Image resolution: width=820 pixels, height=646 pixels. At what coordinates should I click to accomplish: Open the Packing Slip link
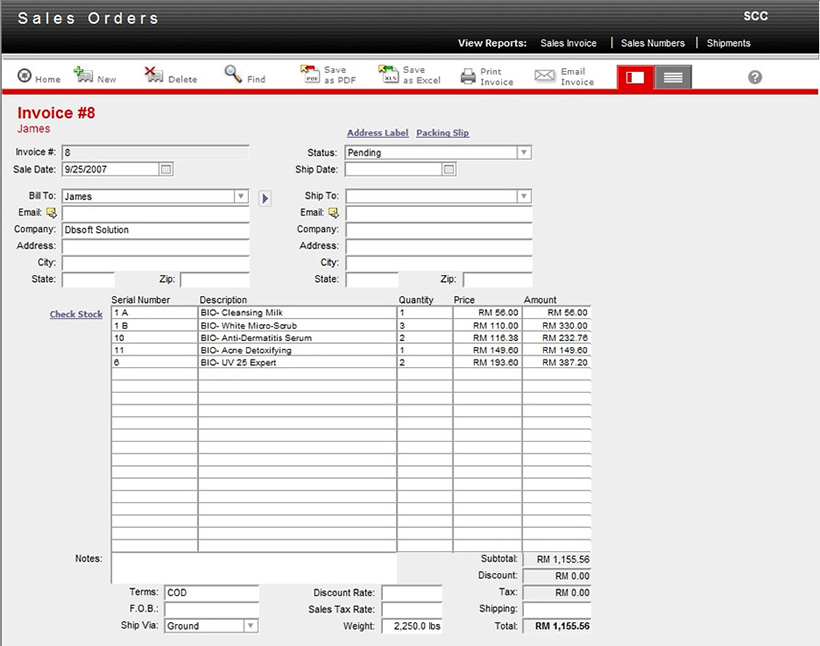tap(442, 133)
